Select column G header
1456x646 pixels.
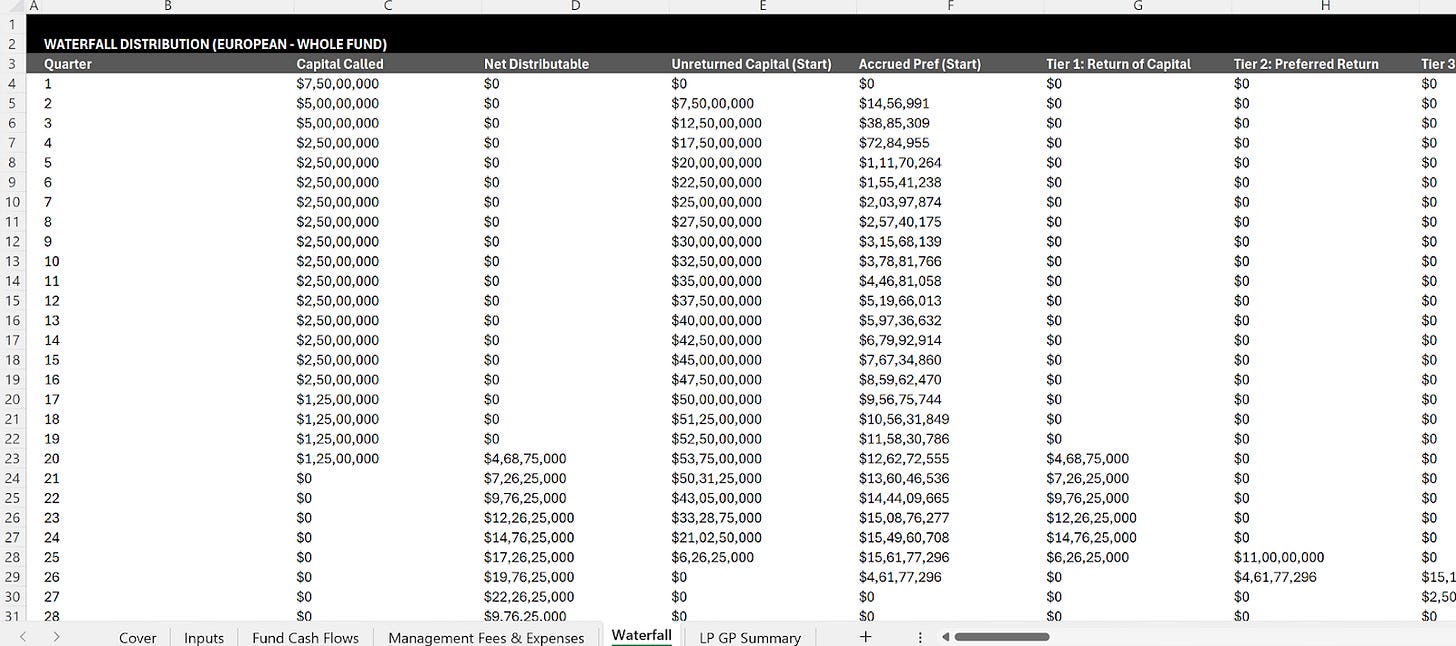point(1137,6)
